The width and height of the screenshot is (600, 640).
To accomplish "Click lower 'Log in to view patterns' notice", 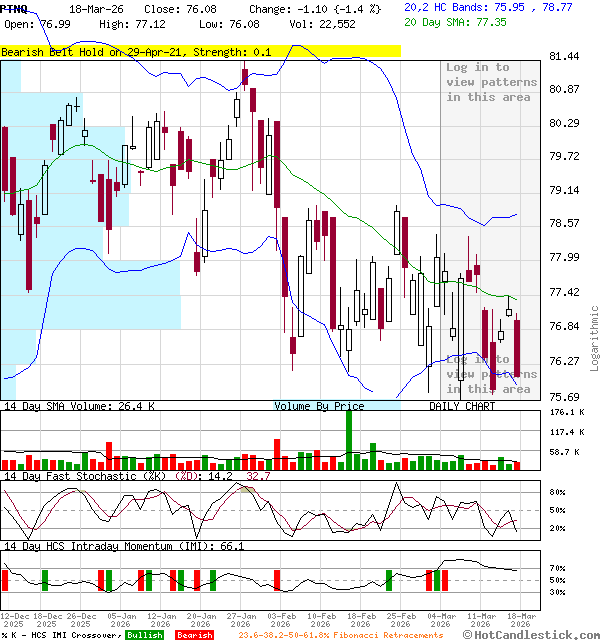I will click(491, 374).
